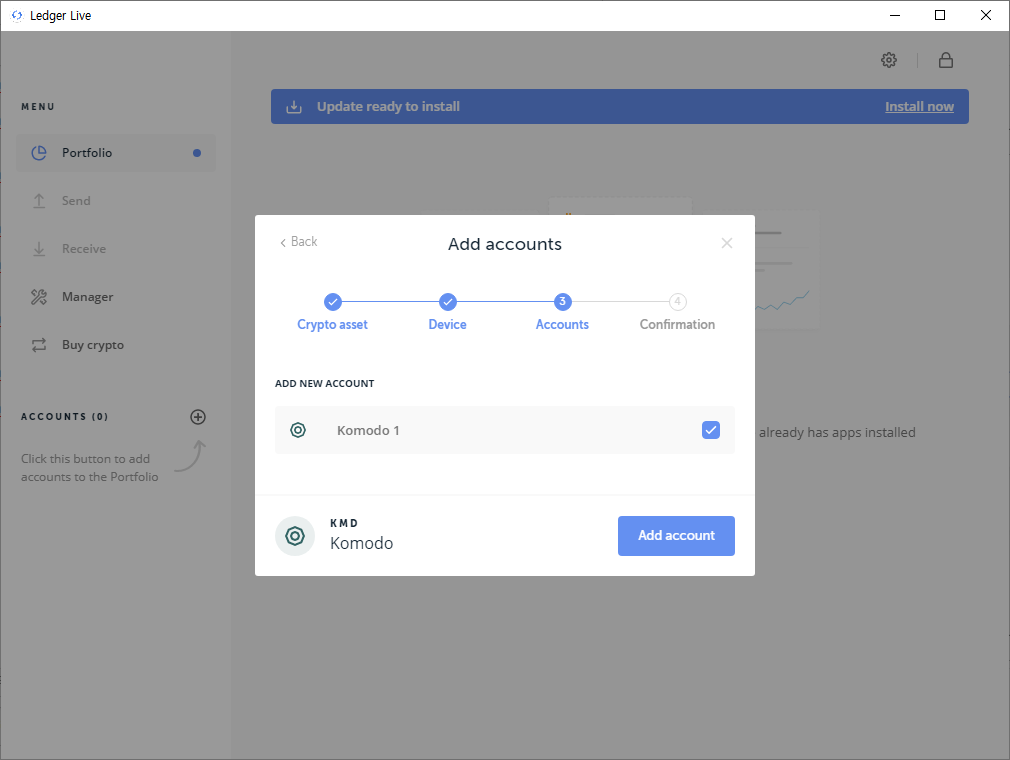Click the ADD NEW ACCOUNT heading
This screenshot has width=1010, height=760.
click(x=325, y=383)
